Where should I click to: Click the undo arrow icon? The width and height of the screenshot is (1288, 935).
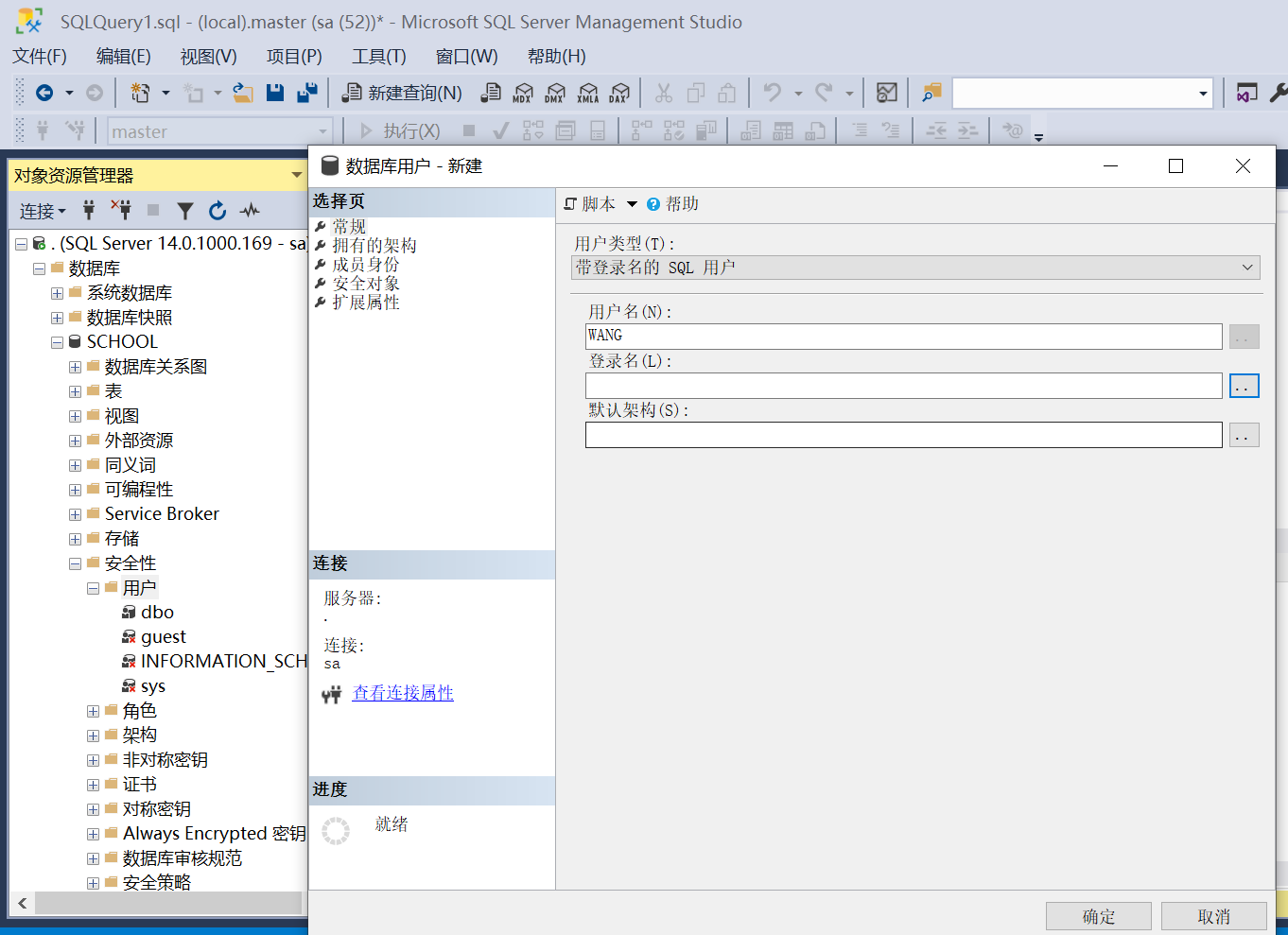click(773, 93)
